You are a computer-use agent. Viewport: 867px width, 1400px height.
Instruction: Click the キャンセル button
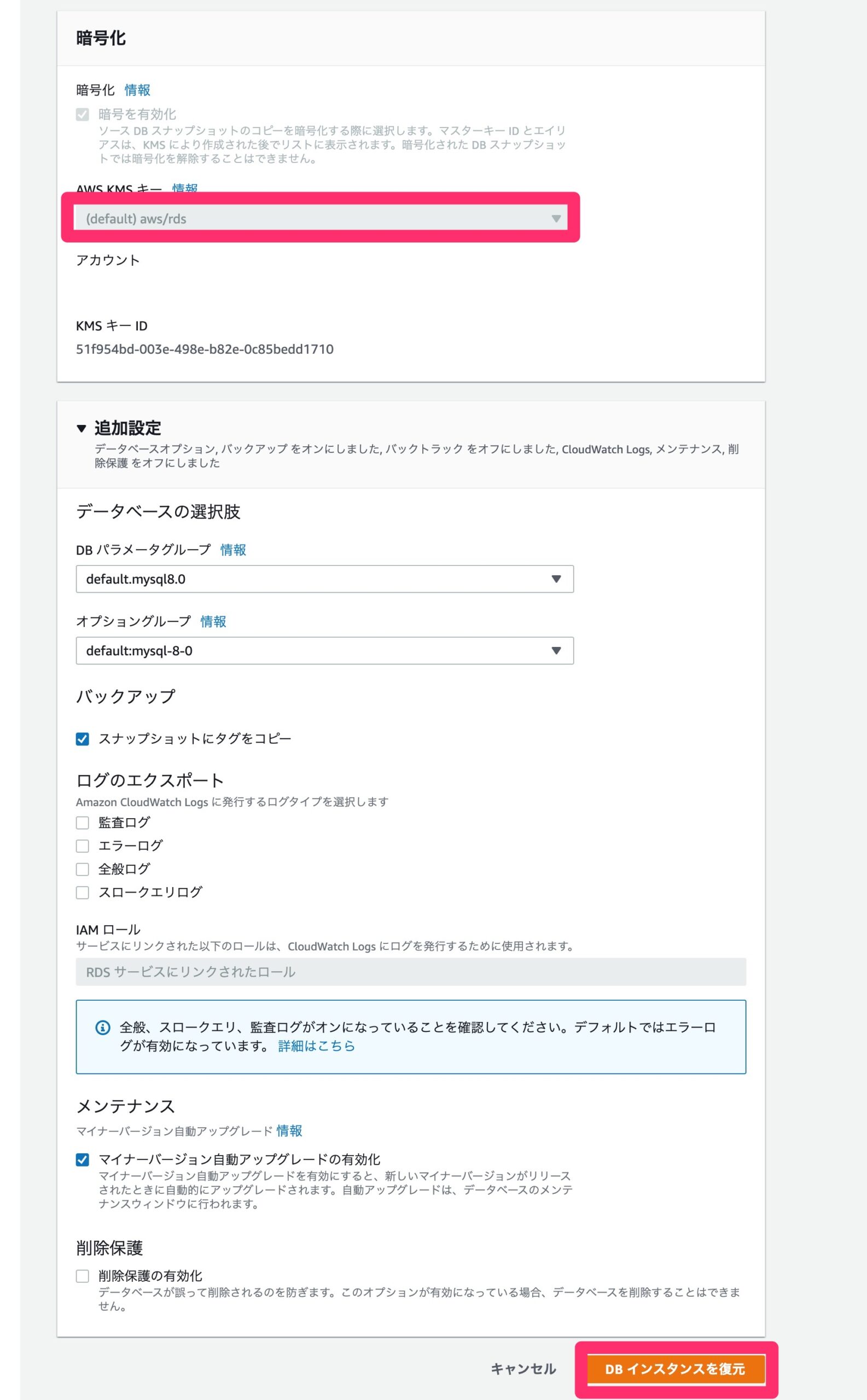523,1369
